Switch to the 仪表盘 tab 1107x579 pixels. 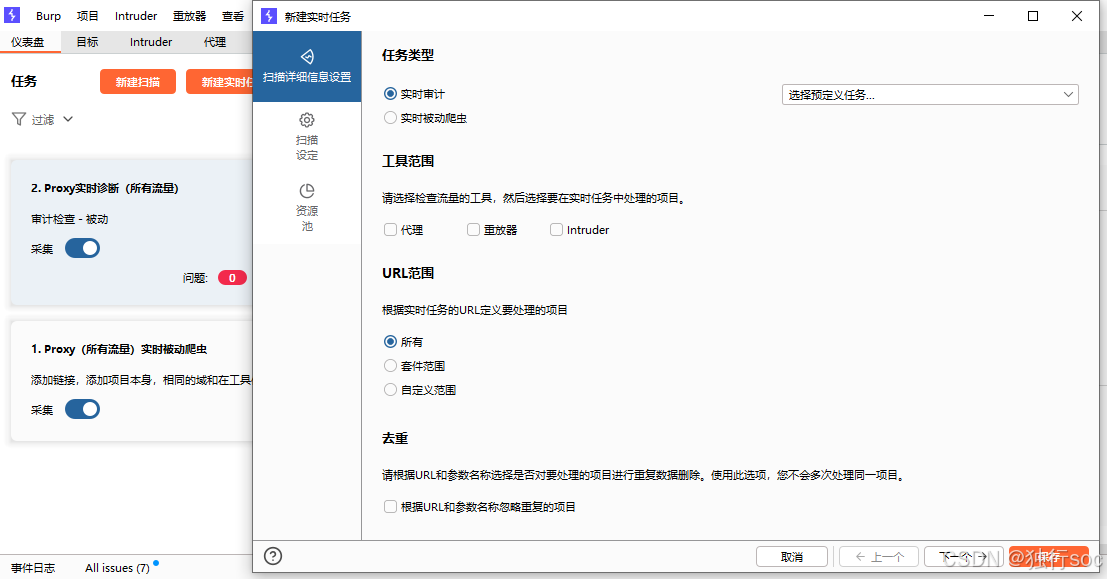[28, 42]
